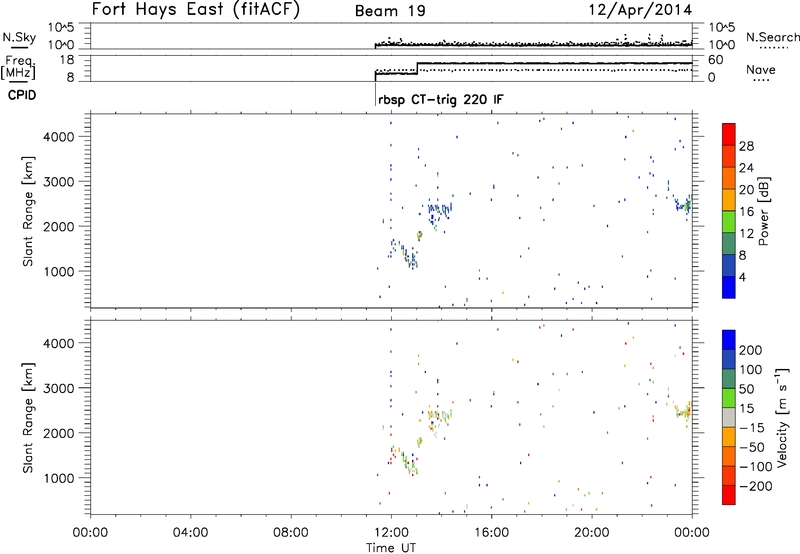Image resolution: width=800 pixels, height=554 pixels.
Task: Click the red top segment of Power colorbar
Action: (x=729, y=134)
